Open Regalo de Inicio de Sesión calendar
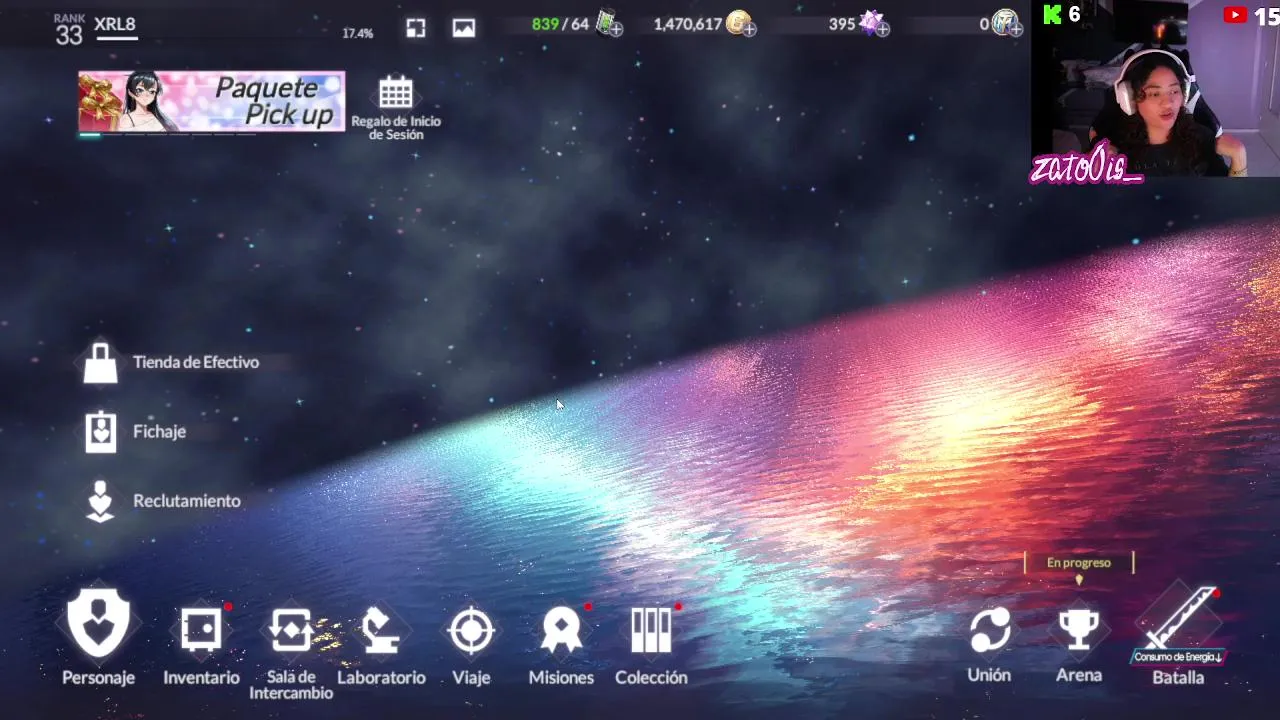 click(x=396, y=93)
